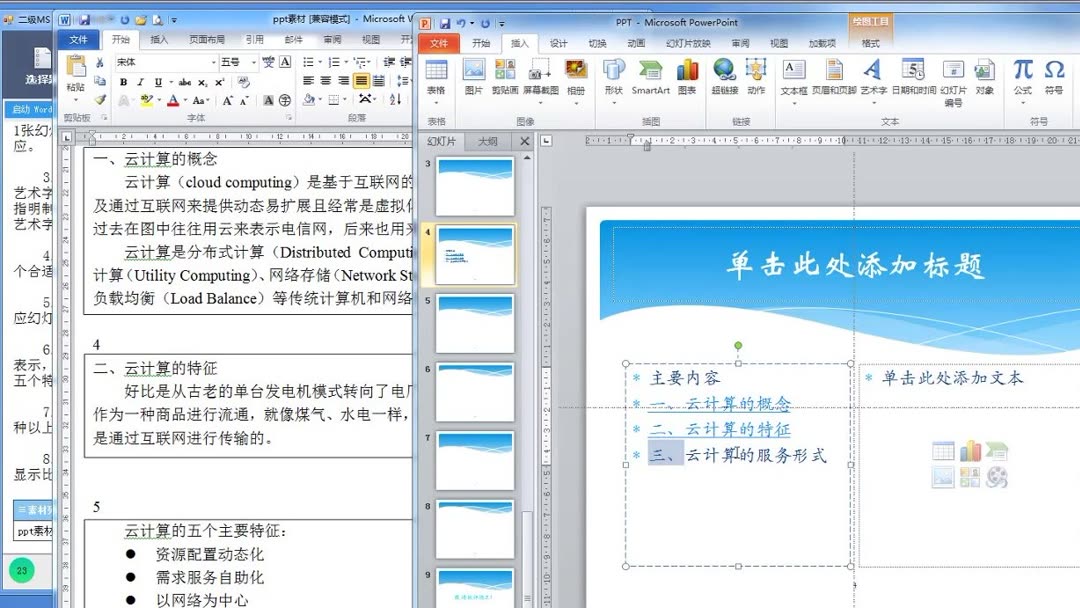The width and height of the screenshot is (1080, 608).
Task: Select slide 5 thumbnail in the slide pane
Action: click(473, 325)
